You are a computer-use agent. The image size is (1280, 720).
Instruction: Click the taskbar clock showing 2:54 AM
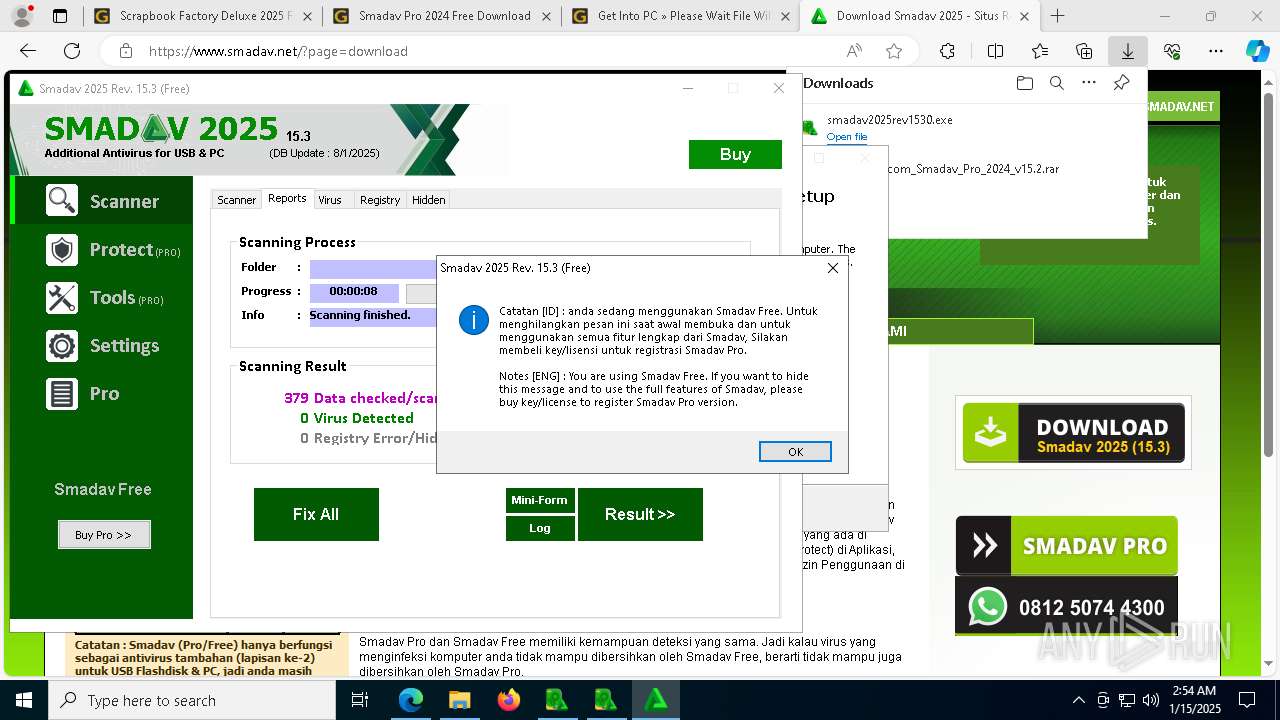pos(1195,700)
